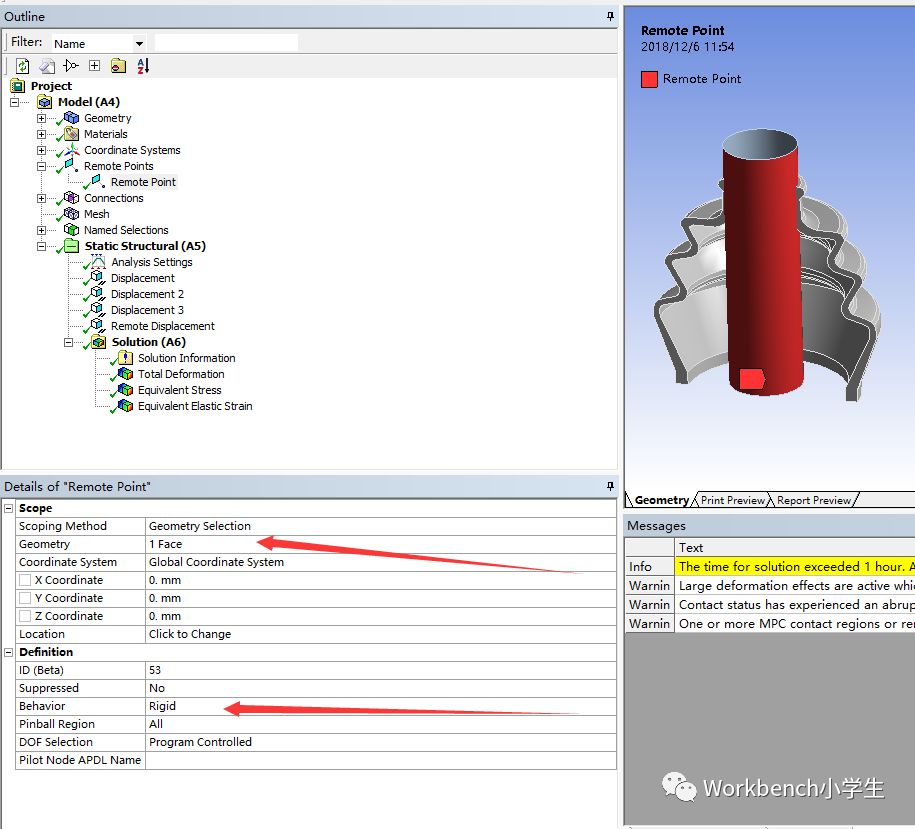
Task: Click the refresh search icon in Outline toolbar
Action: 22,66
